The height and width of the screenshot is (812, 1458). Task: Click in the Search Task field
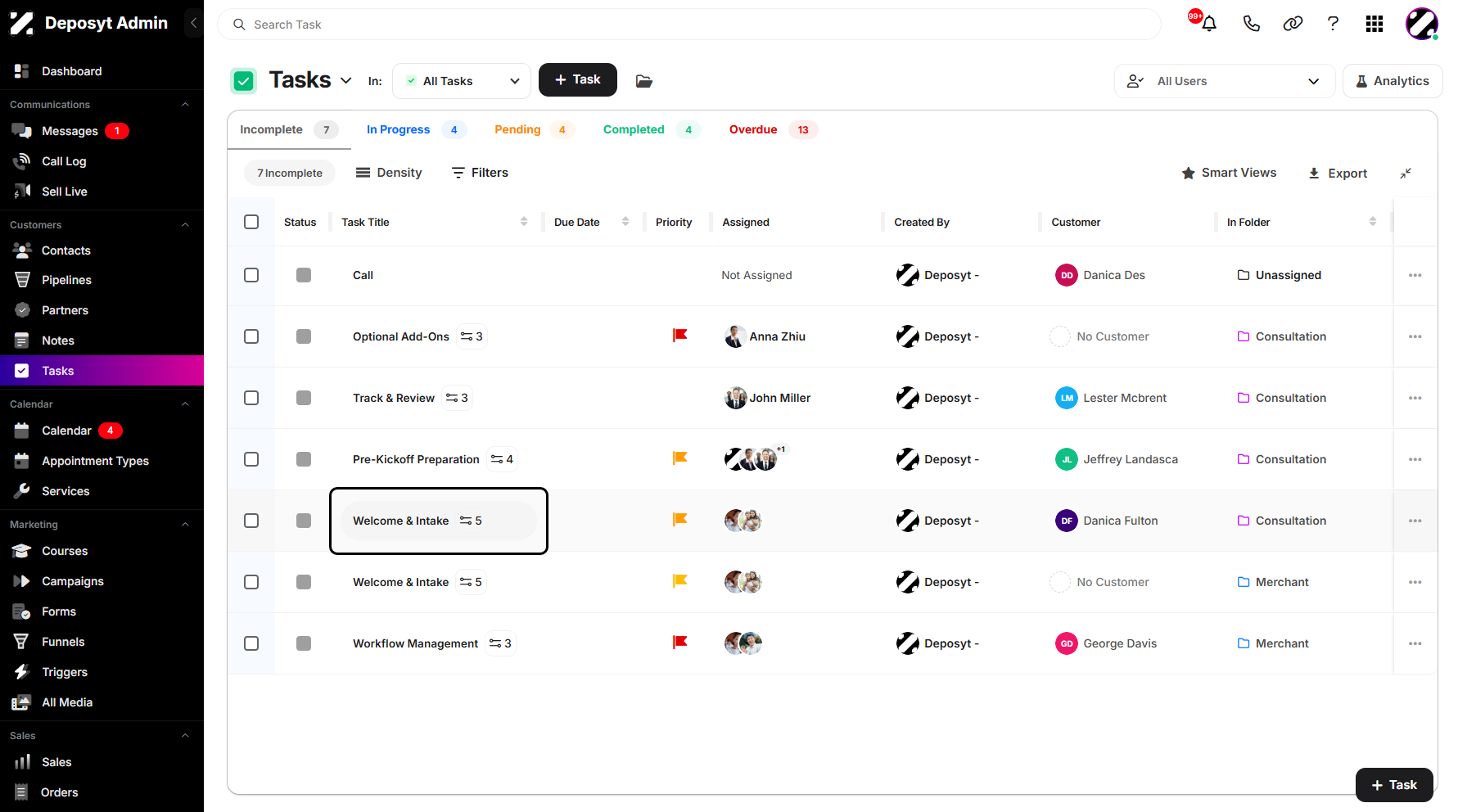tap(689, 25)
